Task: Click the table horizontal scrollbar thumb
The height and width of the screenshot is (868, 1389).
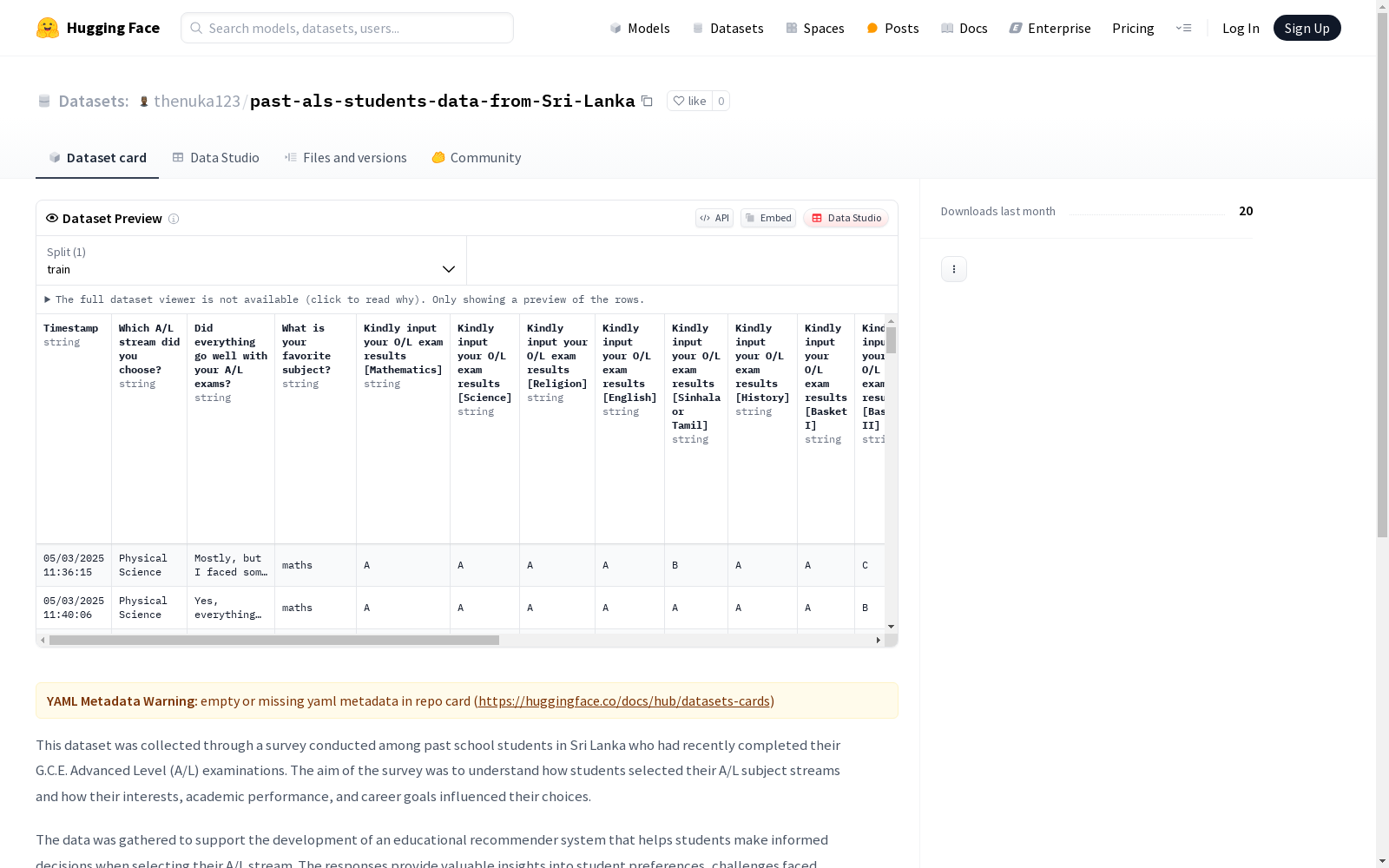Action: pos(274,640)
